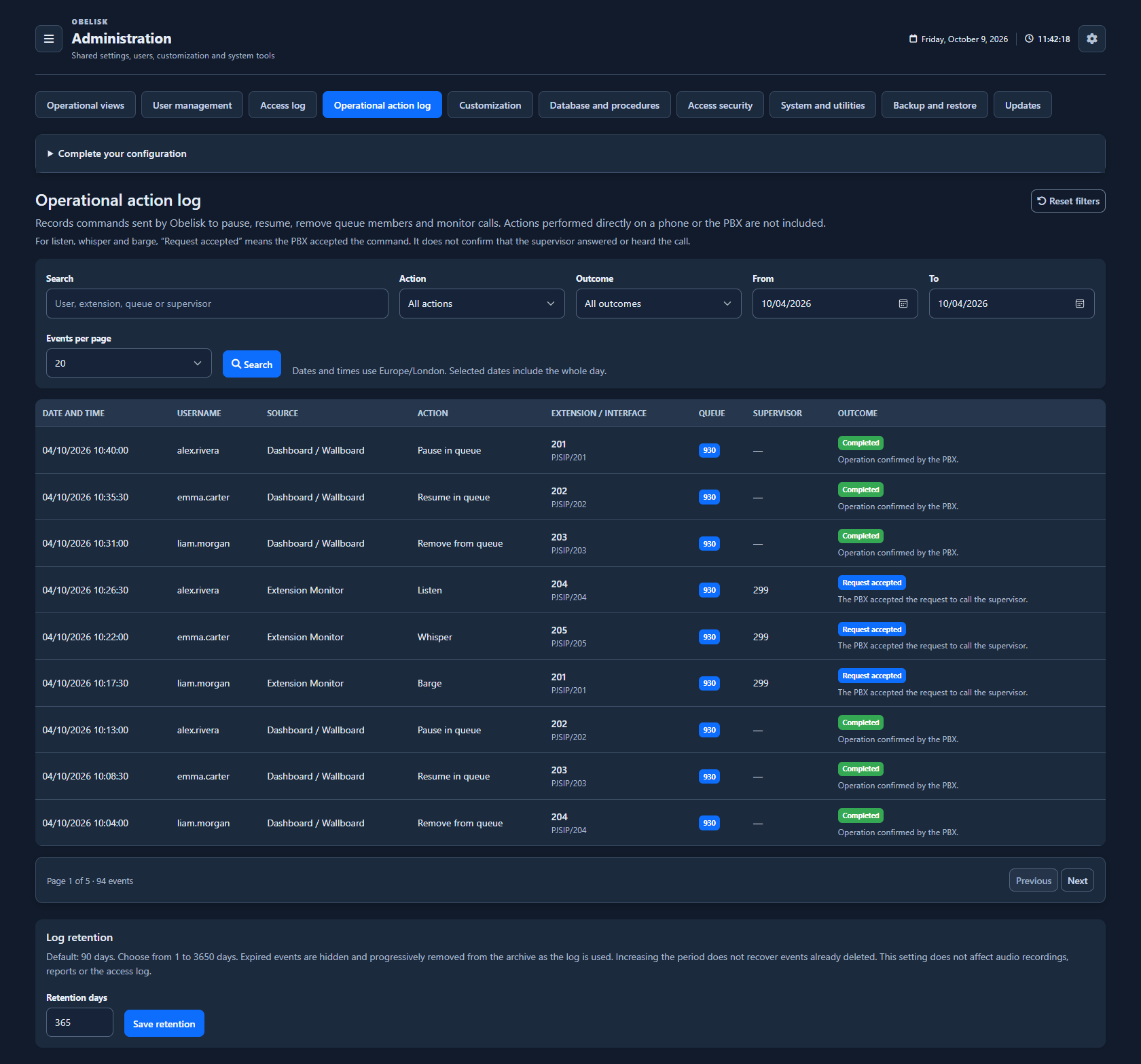Screen dimensions: 1141x1064
Task: Open System and utilities tab
Action: pos(822,105)
